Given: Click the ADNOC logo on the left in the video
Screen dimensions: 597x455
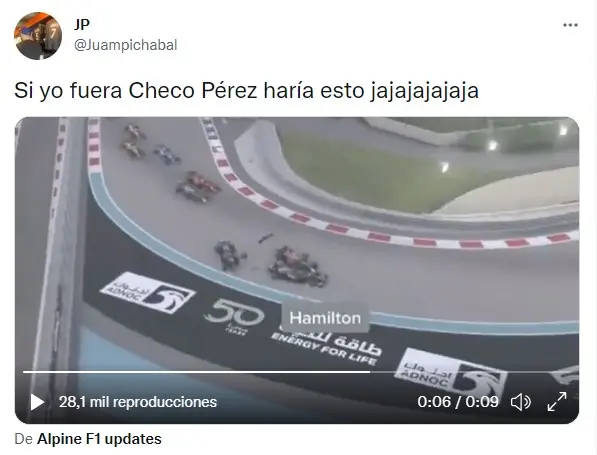Looking at the screenshot, I should [x=148, y=293].
